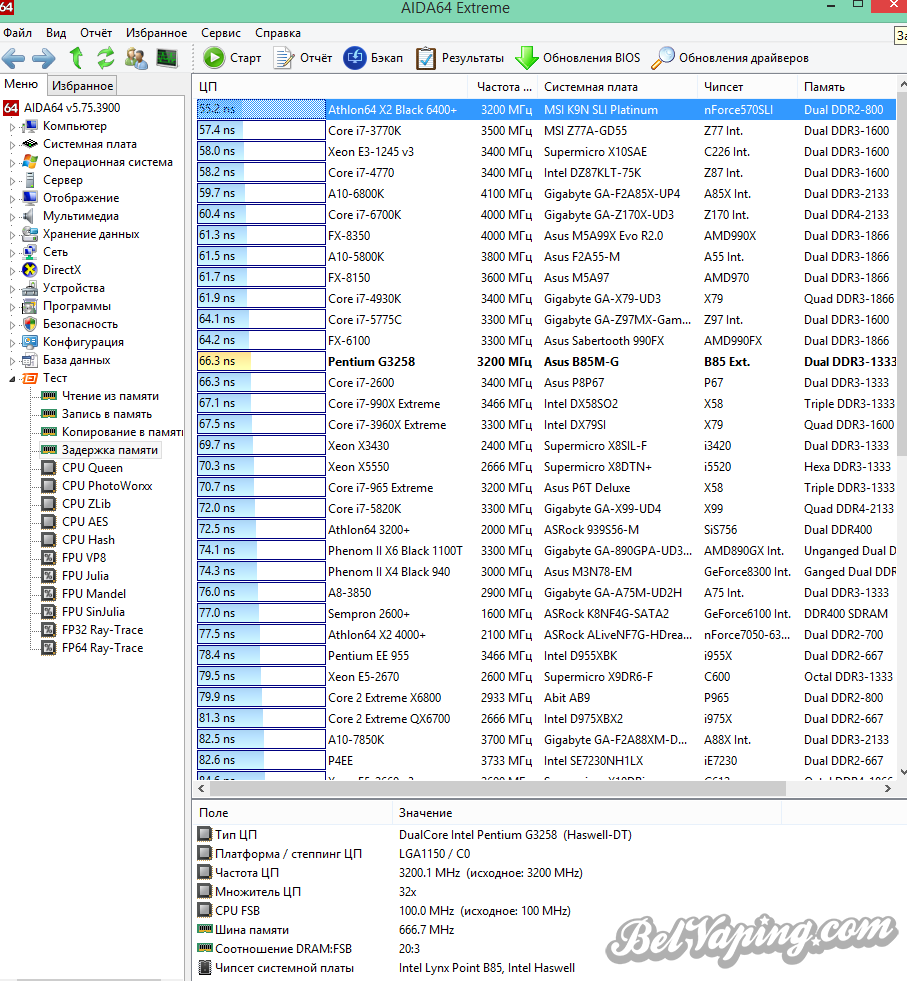
Task: Collapse the Тест tree node
Action: click(12, 379)
